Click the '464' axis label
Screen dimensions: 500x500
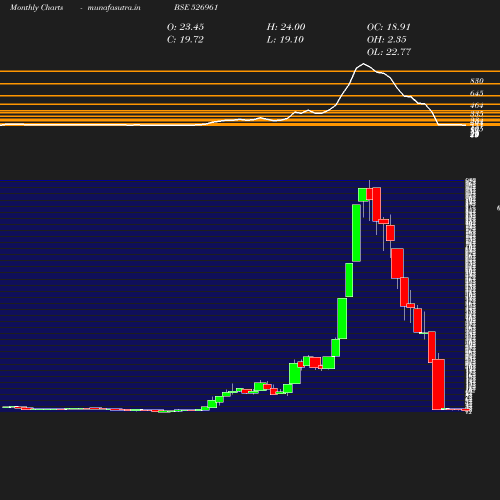[x=477, y=105]
